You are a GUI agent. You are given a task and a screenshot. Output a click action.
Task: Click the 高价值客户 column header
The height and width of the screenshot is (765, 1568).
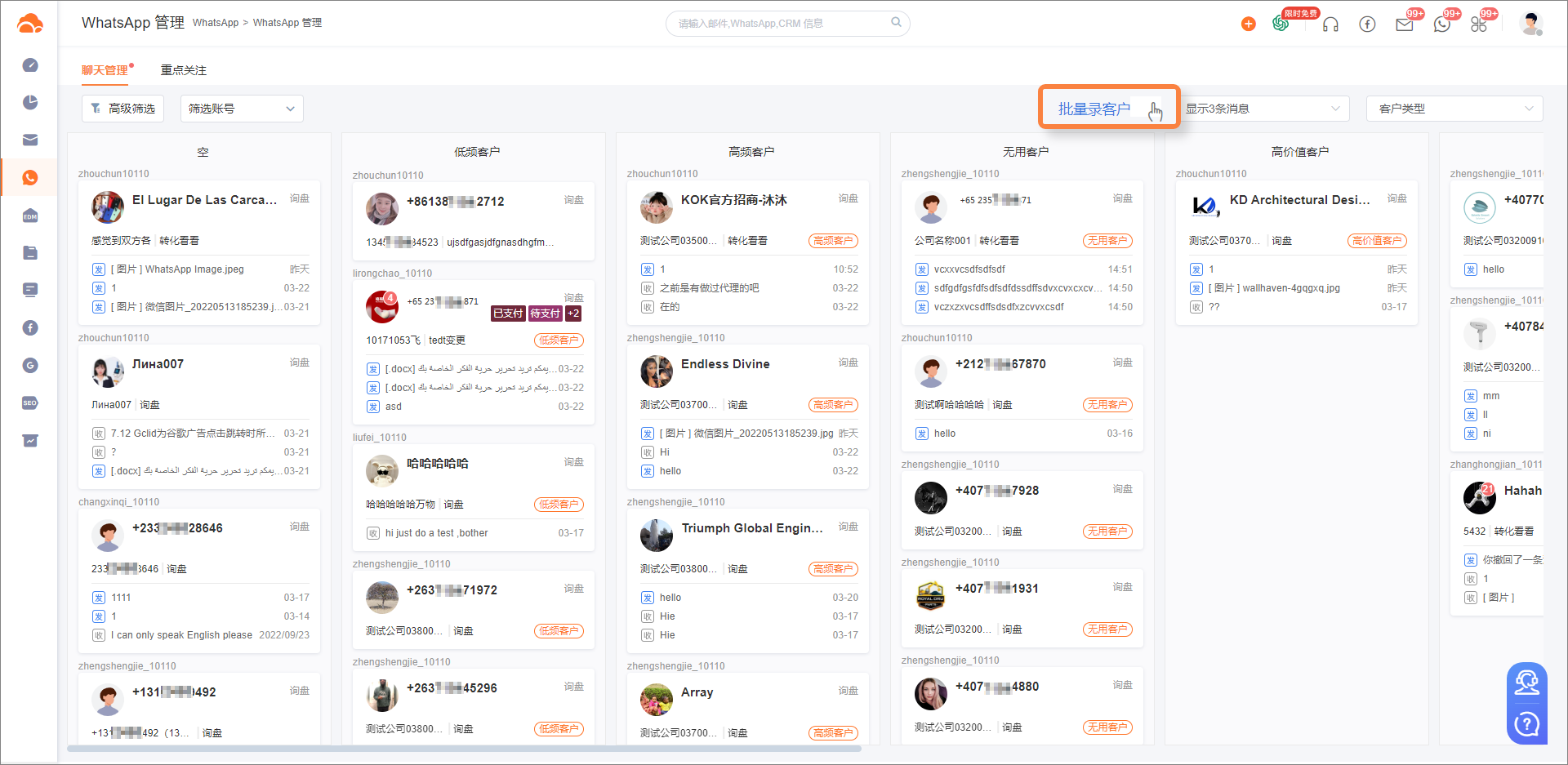[x=1300, y=152]
